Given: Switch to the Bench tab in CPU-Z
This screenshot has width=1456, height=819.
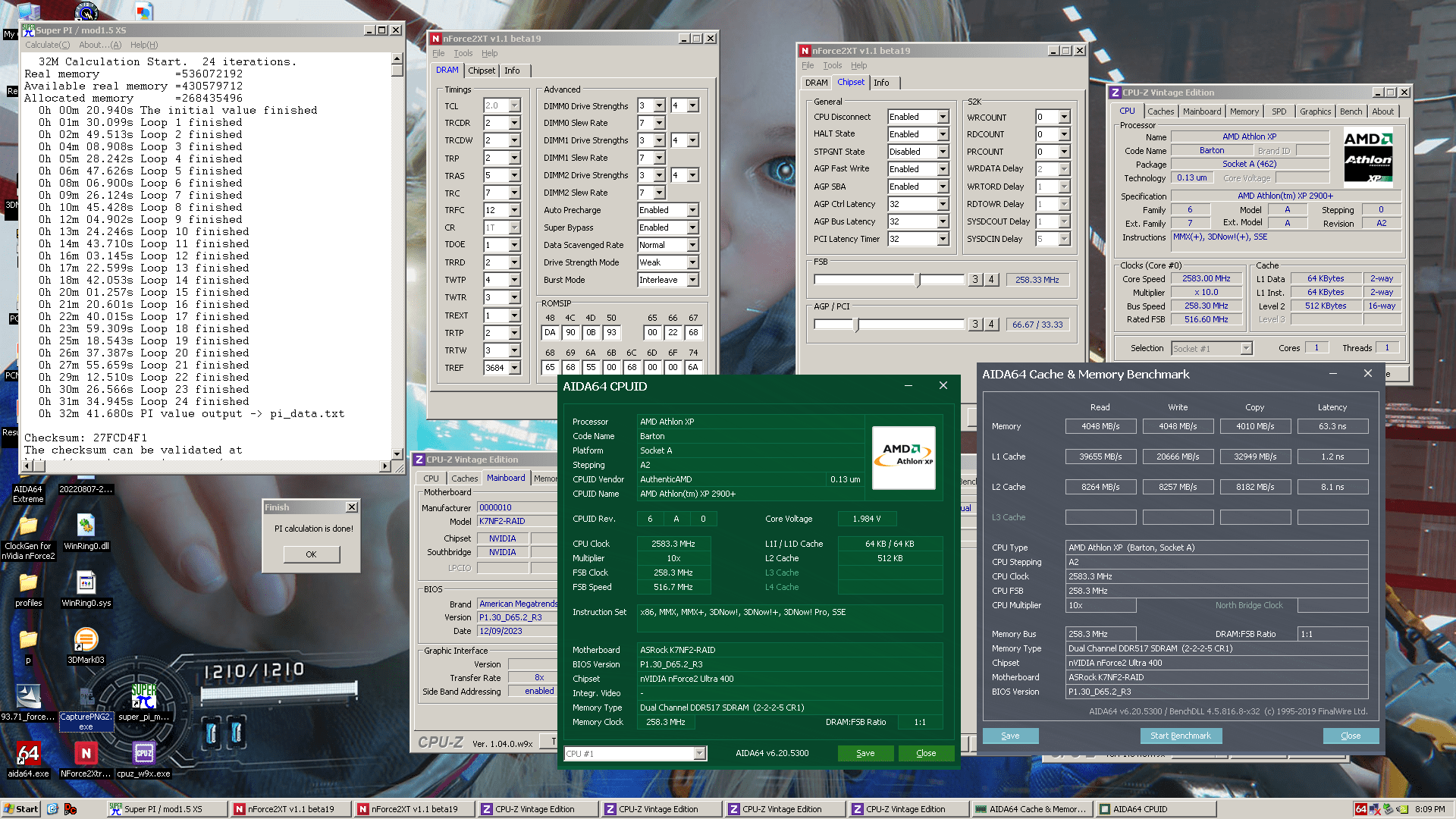Looking at the screenshot, I should tap(1351, 111).
